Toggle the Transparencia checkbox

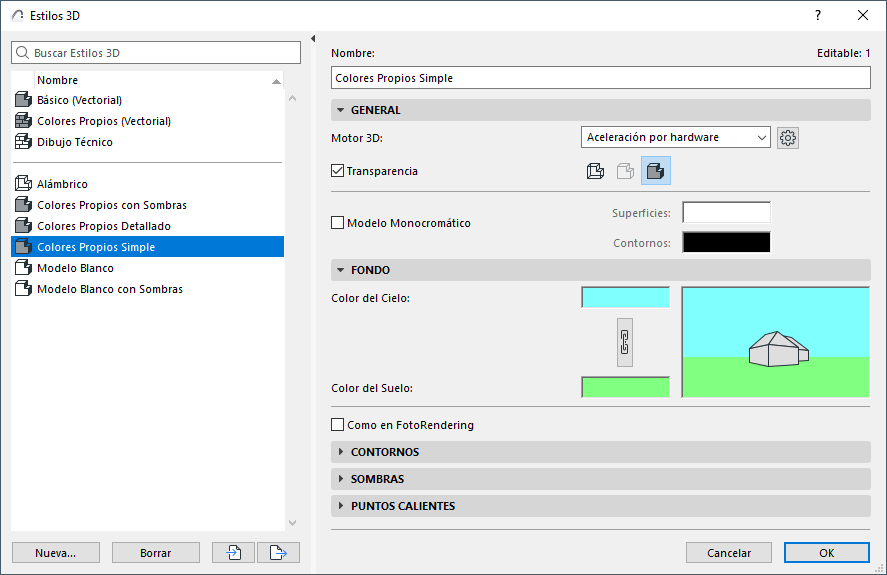coord(338,170)
